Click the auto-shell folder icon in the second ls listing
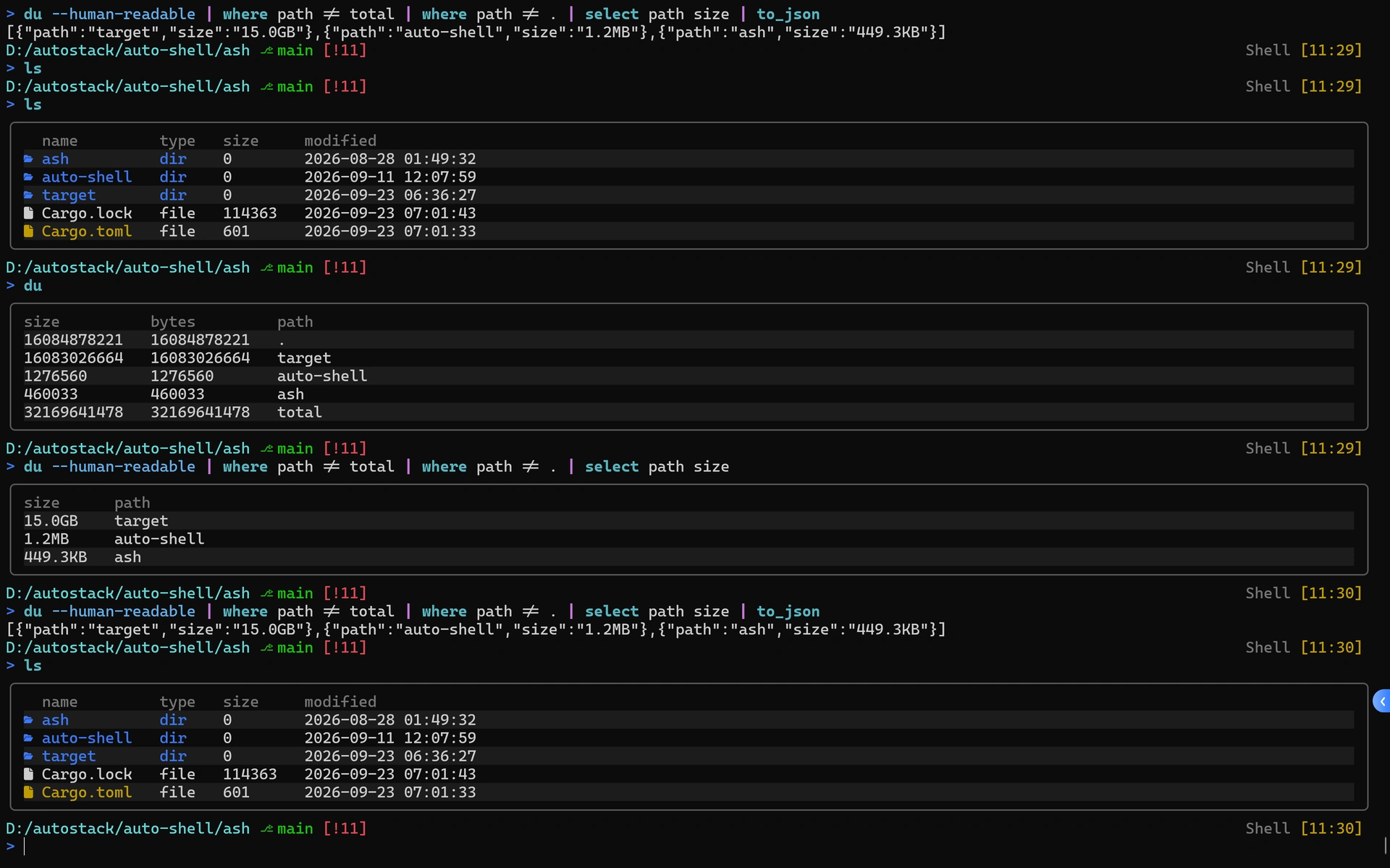 28,738
